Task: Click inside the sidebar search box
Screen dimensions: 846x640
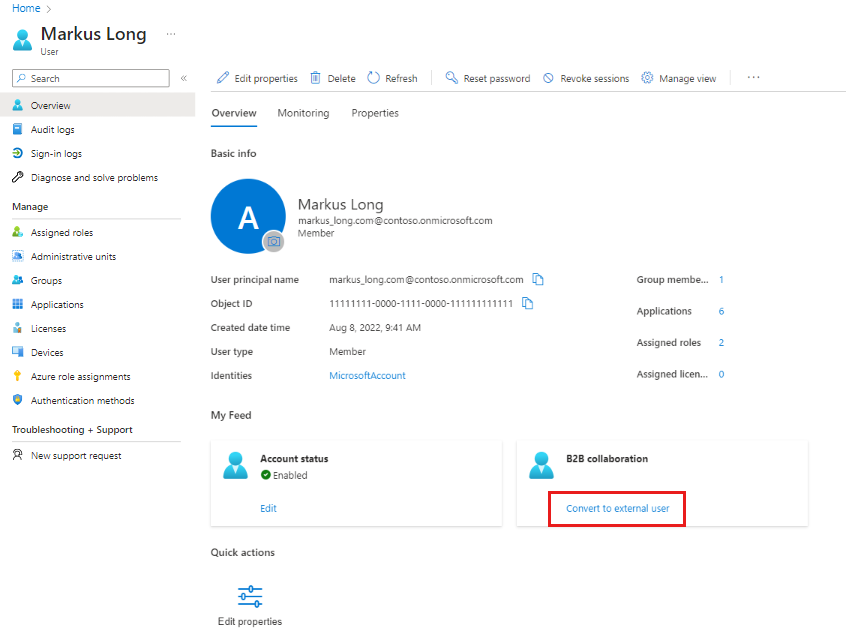Action: click(90, 77)
